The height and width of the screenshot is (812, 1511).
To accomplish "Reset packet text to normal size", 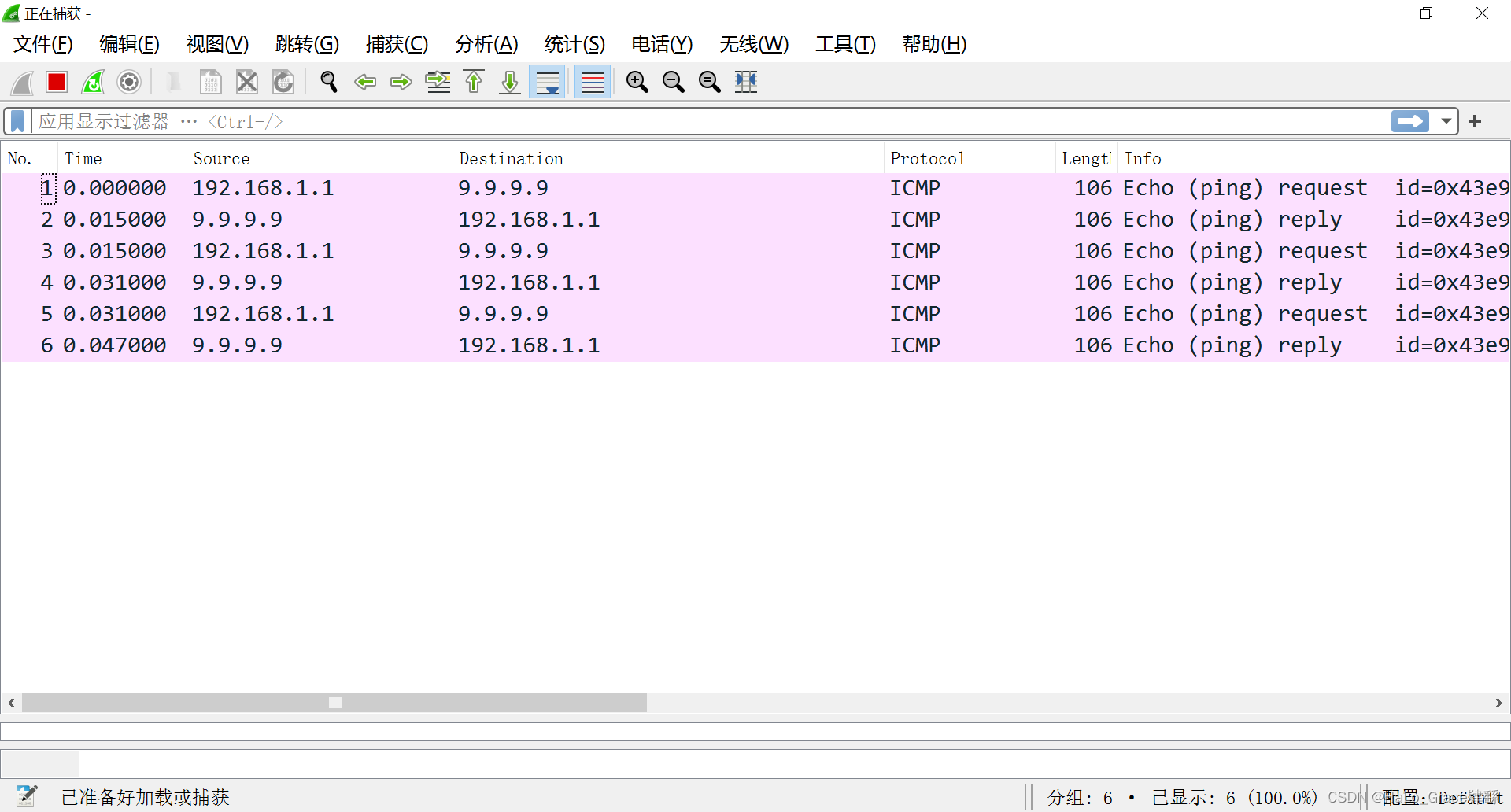I will coord(709,82).
